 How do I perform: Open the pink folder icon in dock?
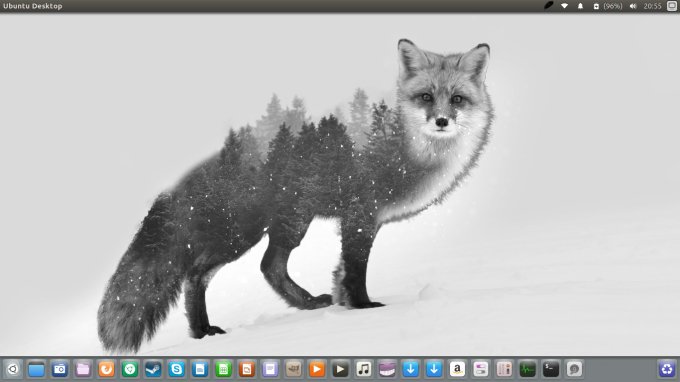[83, 369]
